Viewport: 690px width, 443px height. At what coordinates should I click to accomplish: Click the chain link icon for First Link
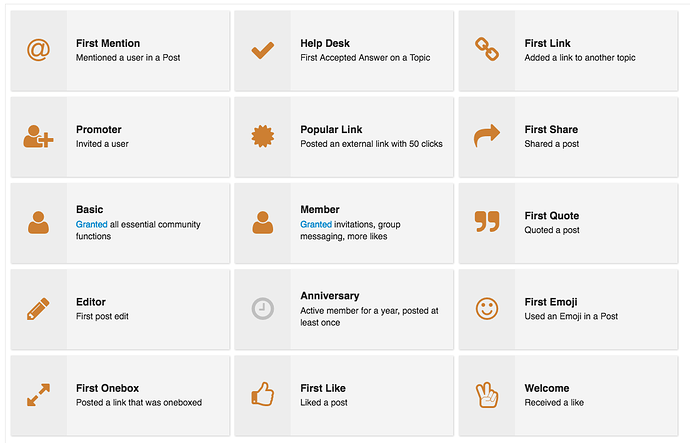[x=487, y=49]
